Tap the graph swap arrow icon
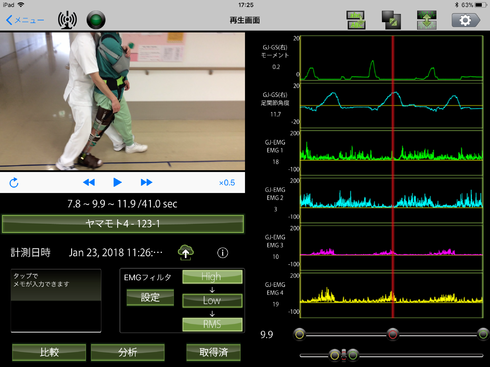The image size is (490, 367). [427, 20]
